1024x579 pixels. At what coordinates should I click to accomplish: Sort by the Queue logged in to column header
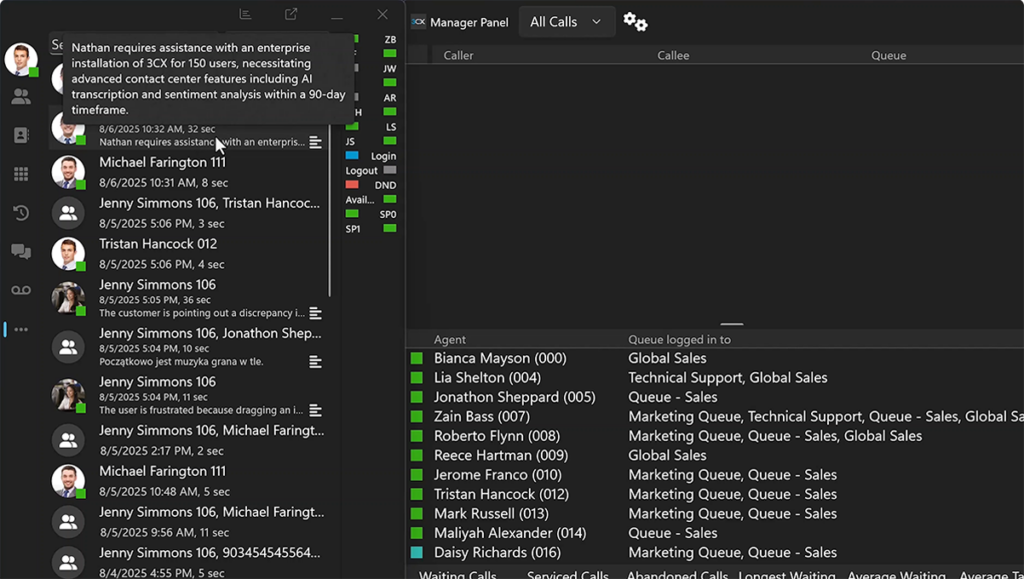(679, 339)
